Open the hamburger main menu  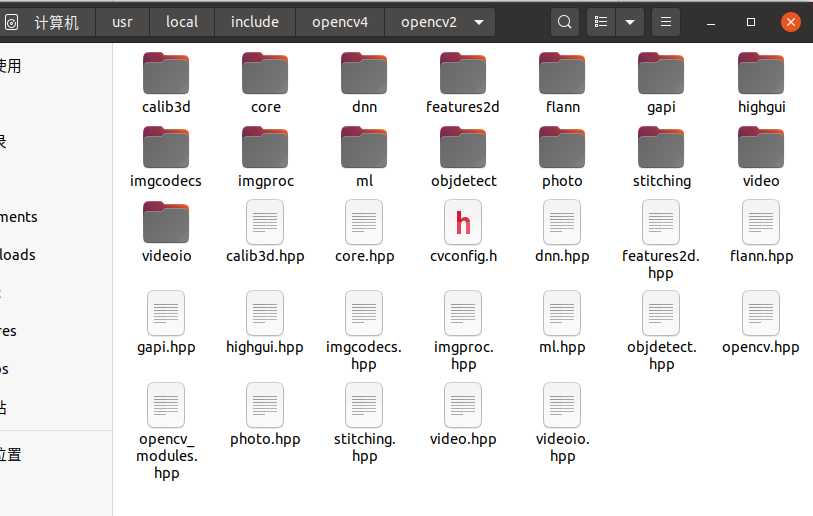tap(666, 22)
